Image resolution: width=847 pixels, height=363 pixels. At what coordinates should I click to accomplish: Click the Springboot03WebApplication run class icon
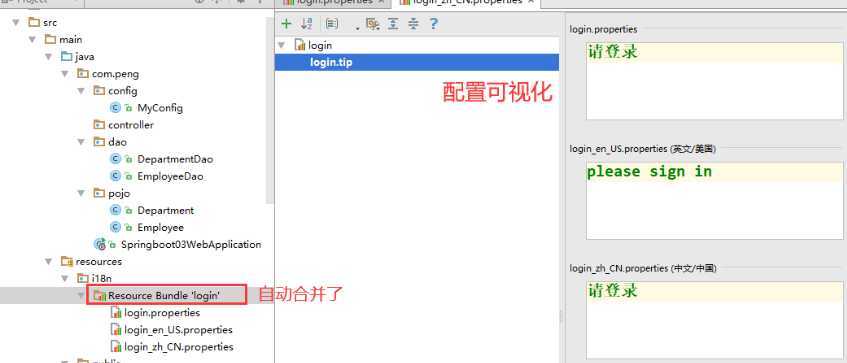point(100,244)
